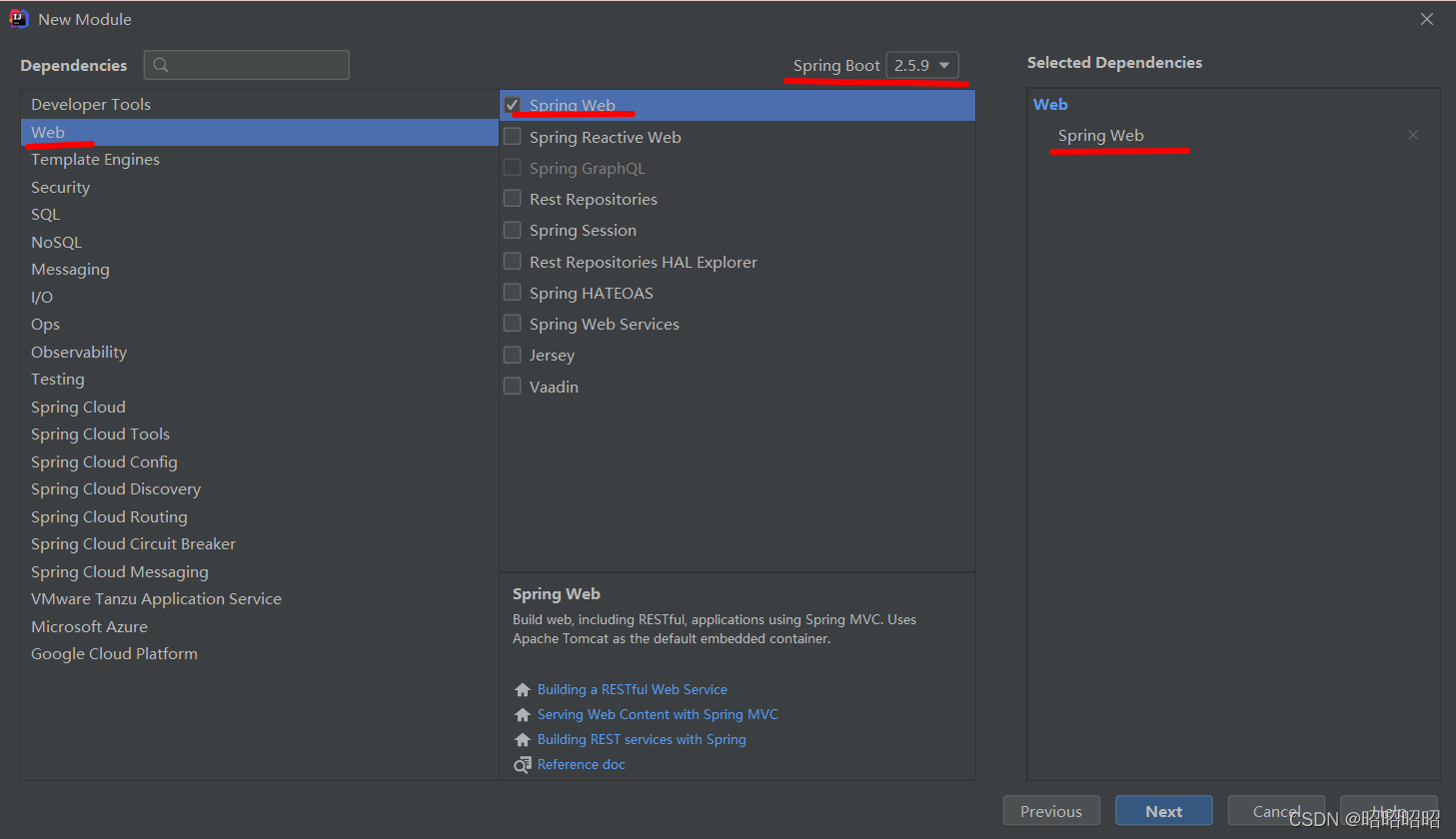Viewport: 1456px width, 839px height.
Task: Open Serving Web Content with Spring MVC link
Action: (658, 715)
